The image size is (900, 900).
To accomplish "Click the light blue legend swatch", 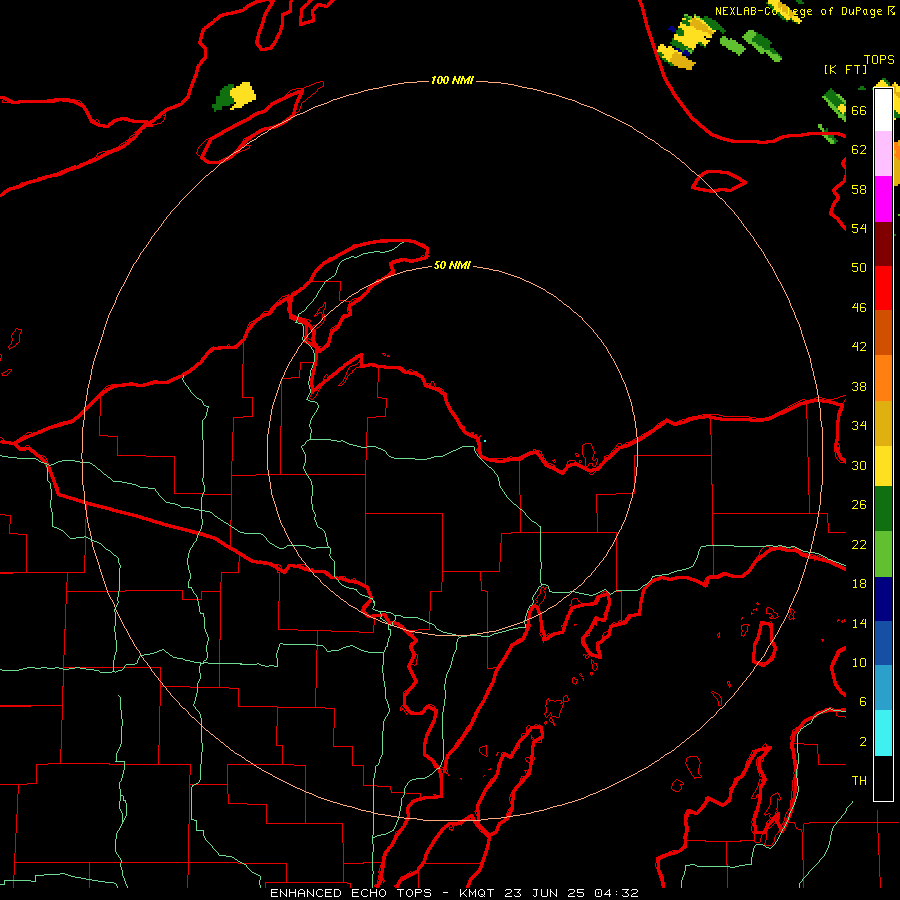I will pyautogui.click(x=883, y=687).
